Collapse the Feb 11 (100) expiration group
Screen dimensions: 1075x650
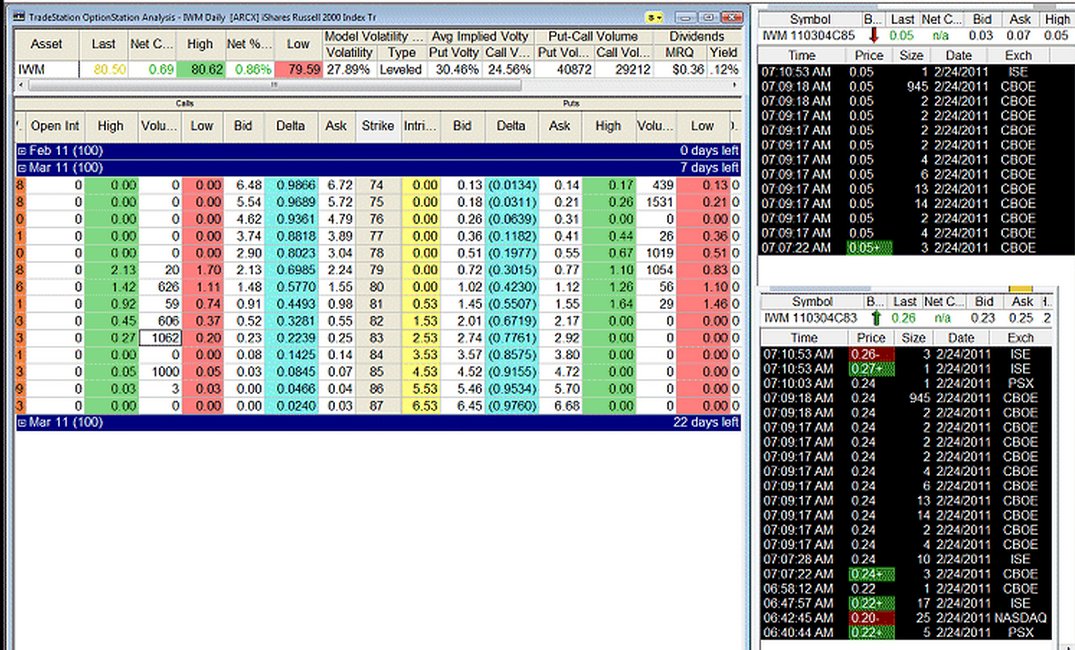[22, 149]
